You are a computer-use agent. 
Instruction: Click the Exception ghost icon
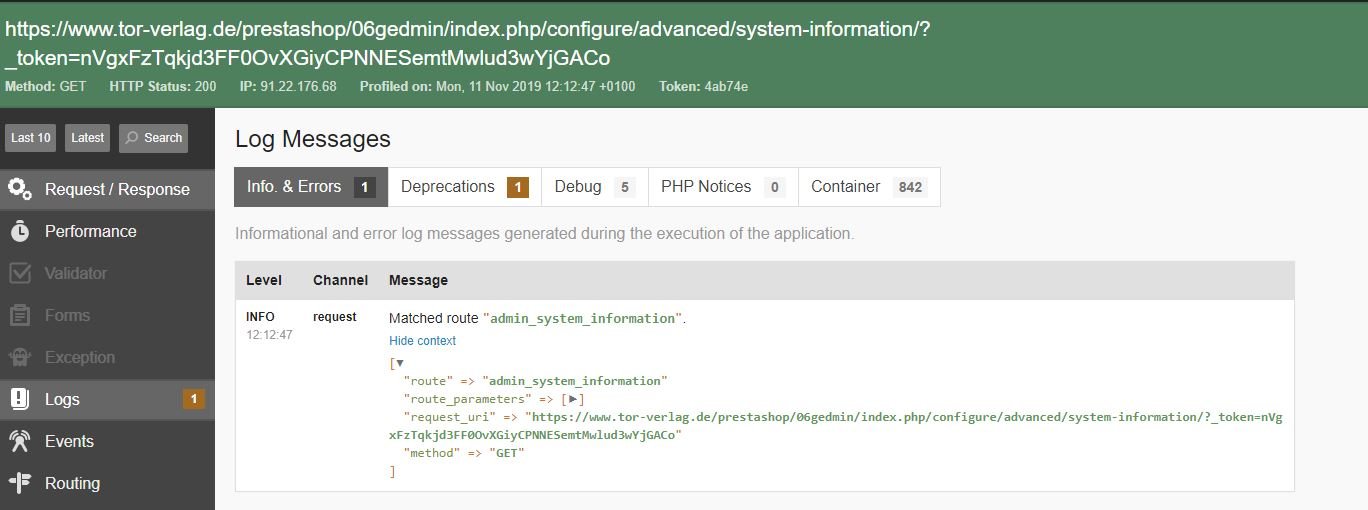point(20,357)
